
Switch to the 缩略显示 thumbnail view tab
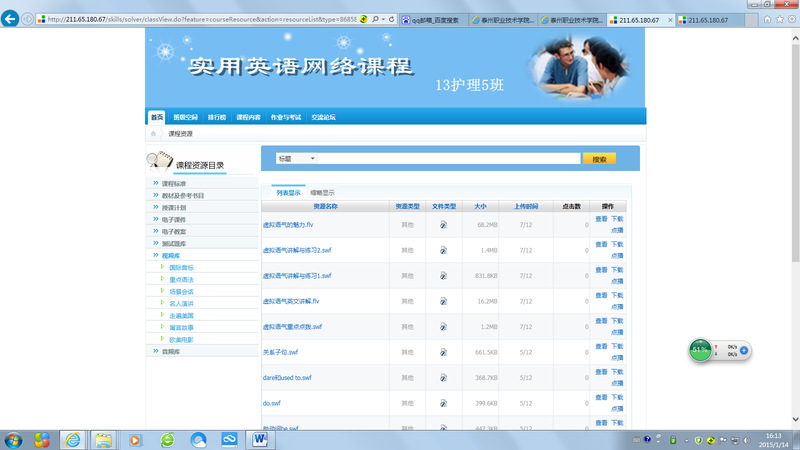322,192
